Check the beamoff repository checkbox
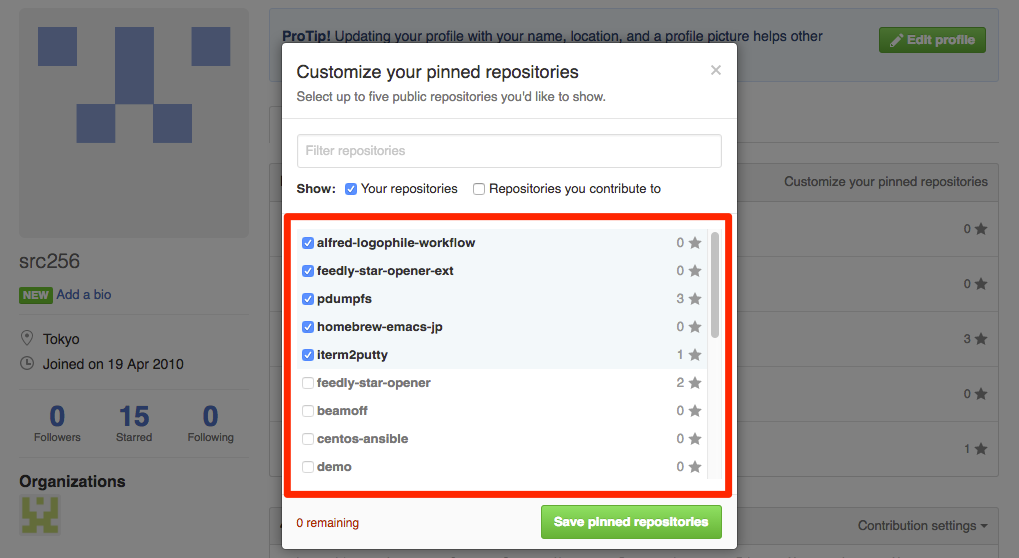The width and height of the screenshot is (1019, 558). click(x=308, y=411)
